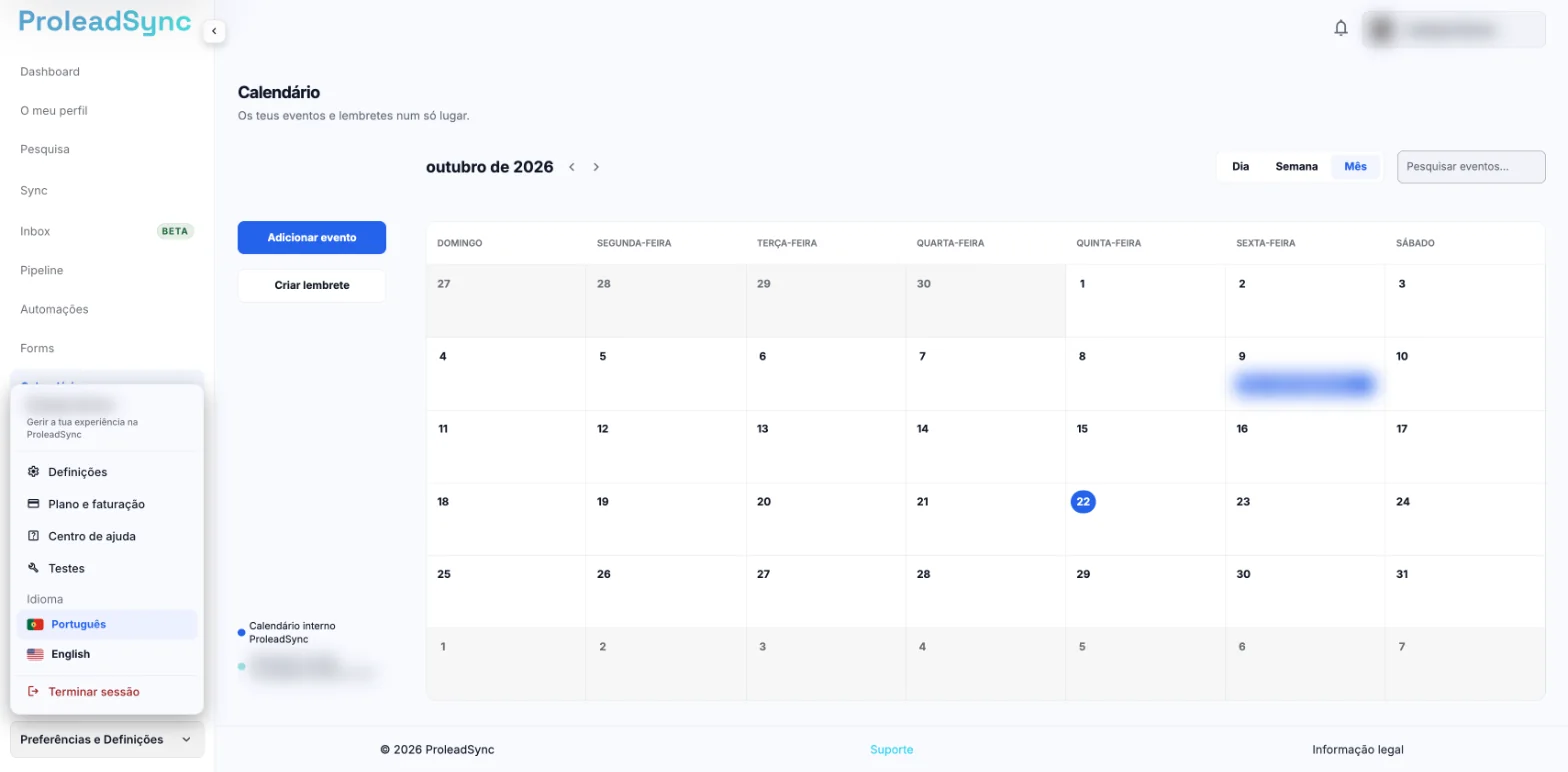Collapse the Preferências e Definições menu

[x=108, y=740]
